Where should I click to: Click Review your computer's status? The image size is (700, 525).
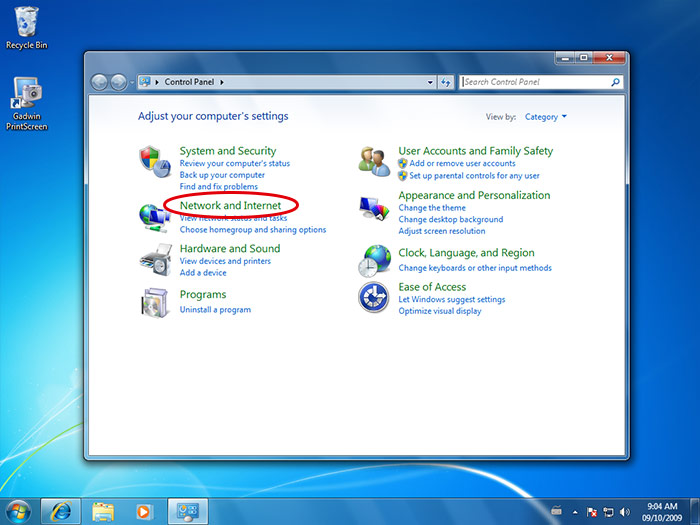tap(235, 163)
